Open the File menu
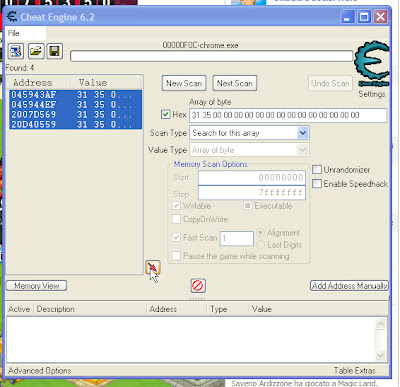Viewport: 400px width, 387px height. [14, 33]
